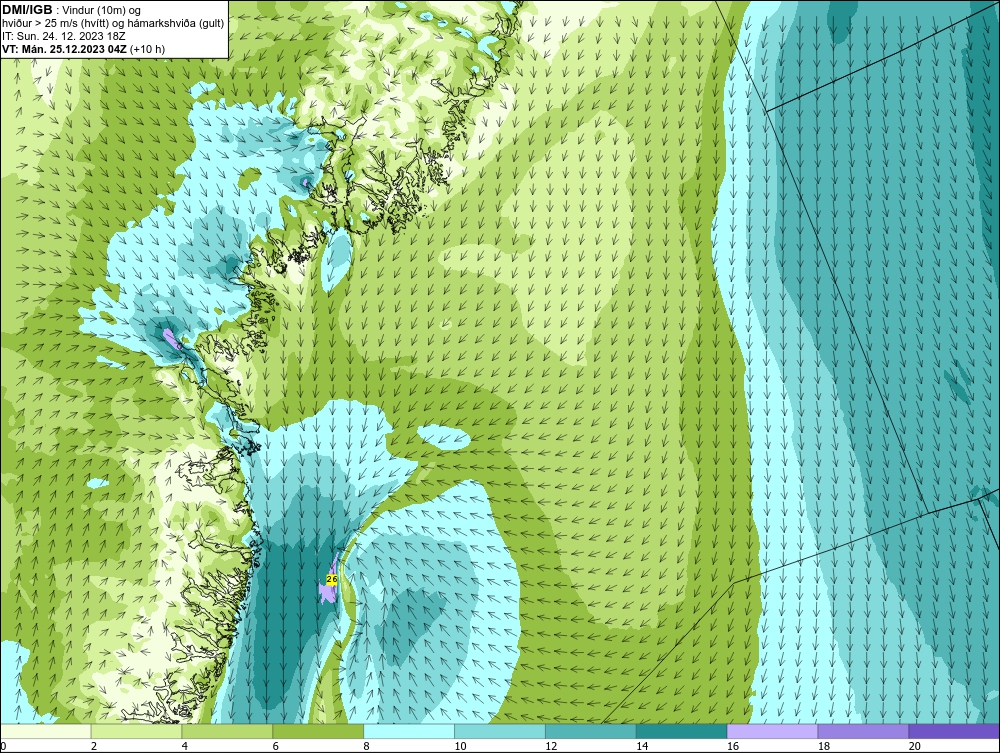This screenshot has height=753, width=1000.
Task: Click the 14–16 m/s legend color swatch
Action: click(x=682, y=731)
